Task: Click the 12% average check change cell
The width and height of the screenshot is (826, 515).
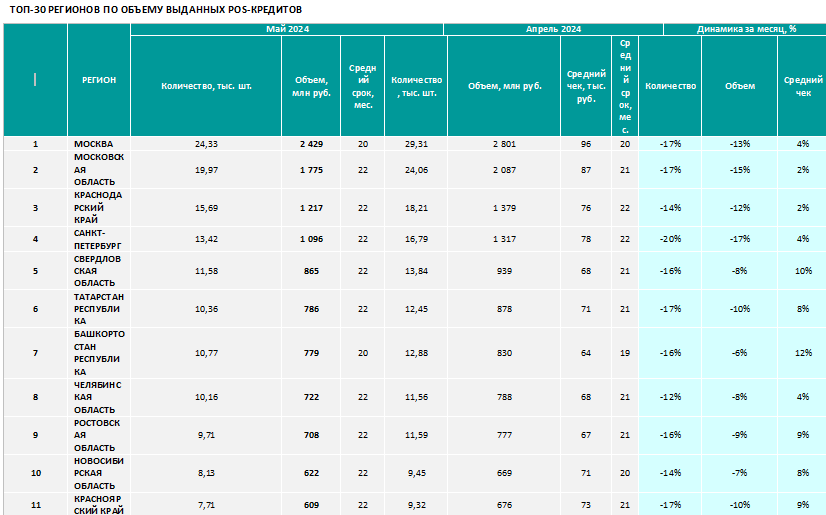Action: 803,353
